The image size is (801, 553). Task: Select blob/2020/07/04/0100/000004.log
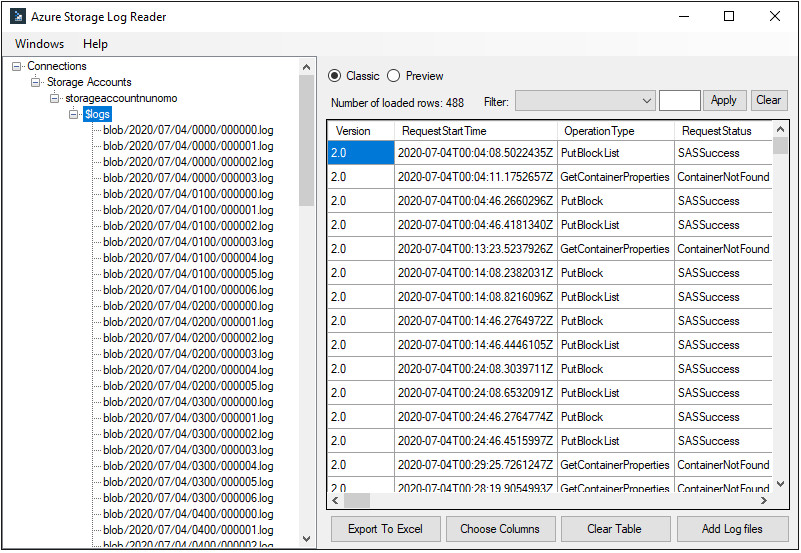tap(188, 258)
